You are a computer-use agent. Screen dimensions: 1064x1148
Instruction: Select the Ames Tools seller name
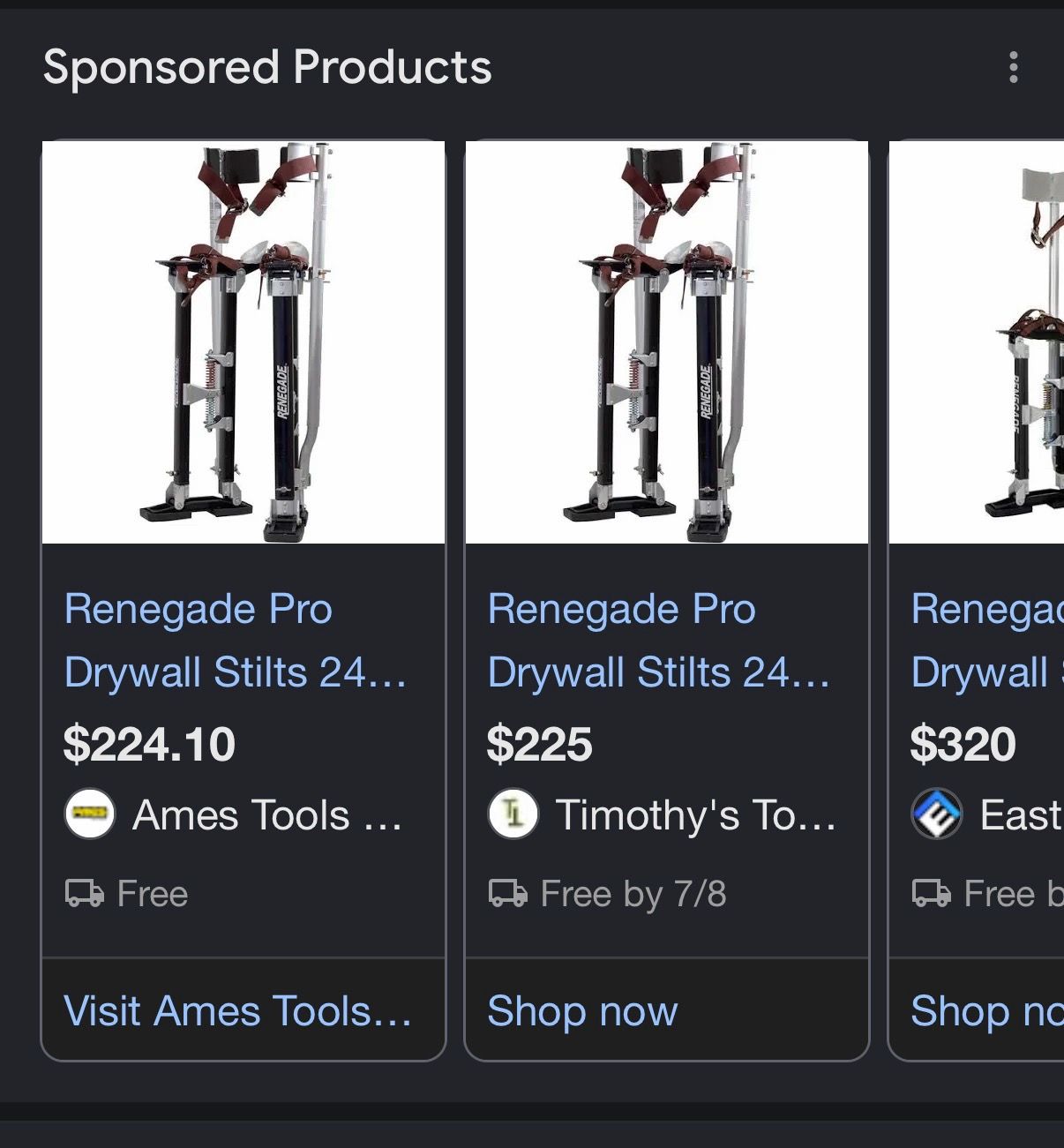[x=267, y=814]
